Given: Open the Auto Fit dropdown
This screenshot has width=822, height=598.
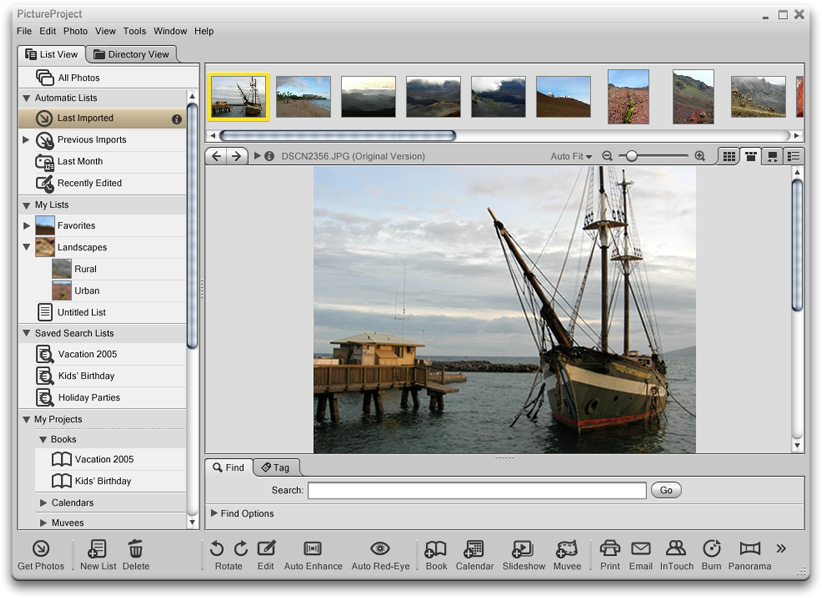Looking at the screenshot, I should (x=571, y=156).
